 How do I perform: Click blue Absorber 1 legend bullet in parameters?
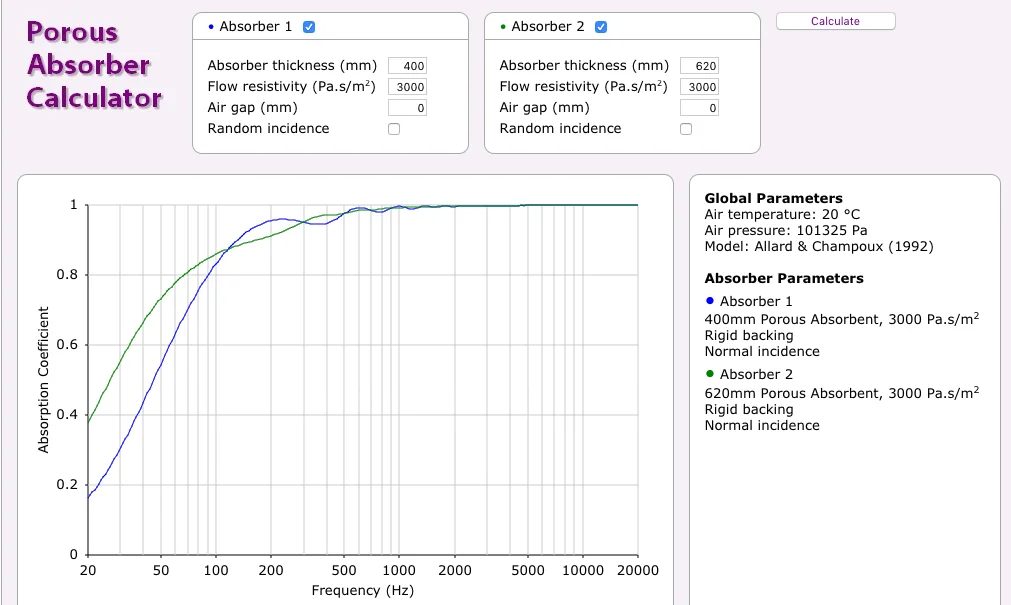(710, 301)
